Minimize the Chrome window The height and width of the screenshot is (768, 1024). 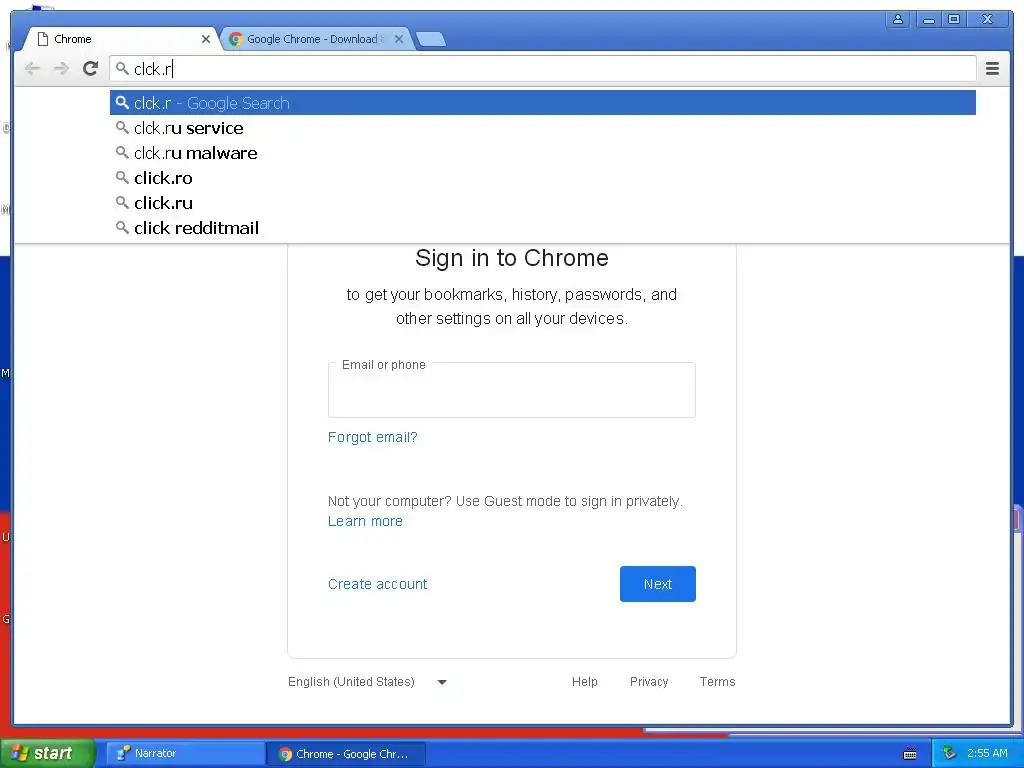[929, 20]
